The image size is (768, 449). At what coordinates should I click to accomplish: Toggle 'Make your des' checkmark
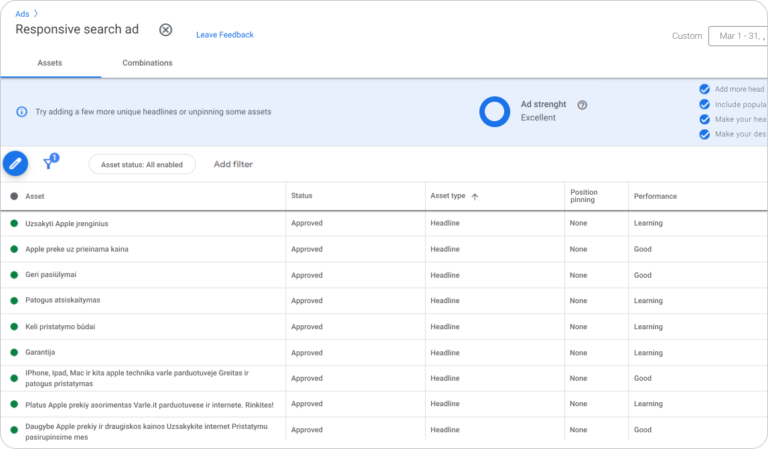tap(704, 134)
